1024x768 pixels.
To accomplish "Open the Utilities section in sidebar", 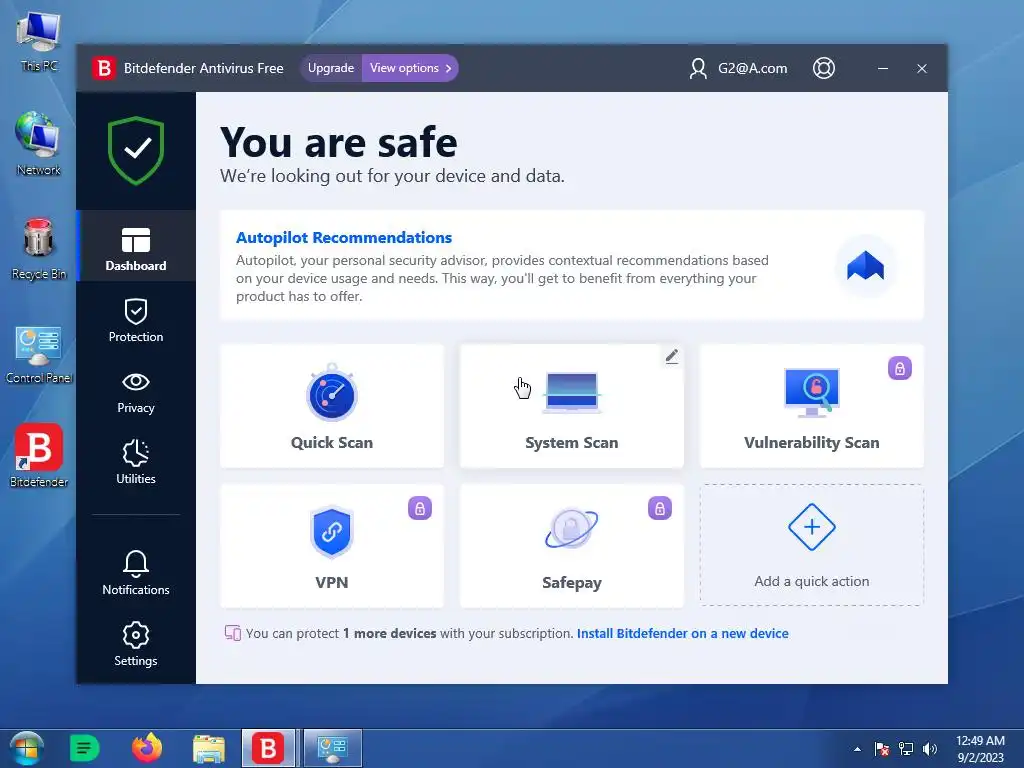I will click(136, 462).
